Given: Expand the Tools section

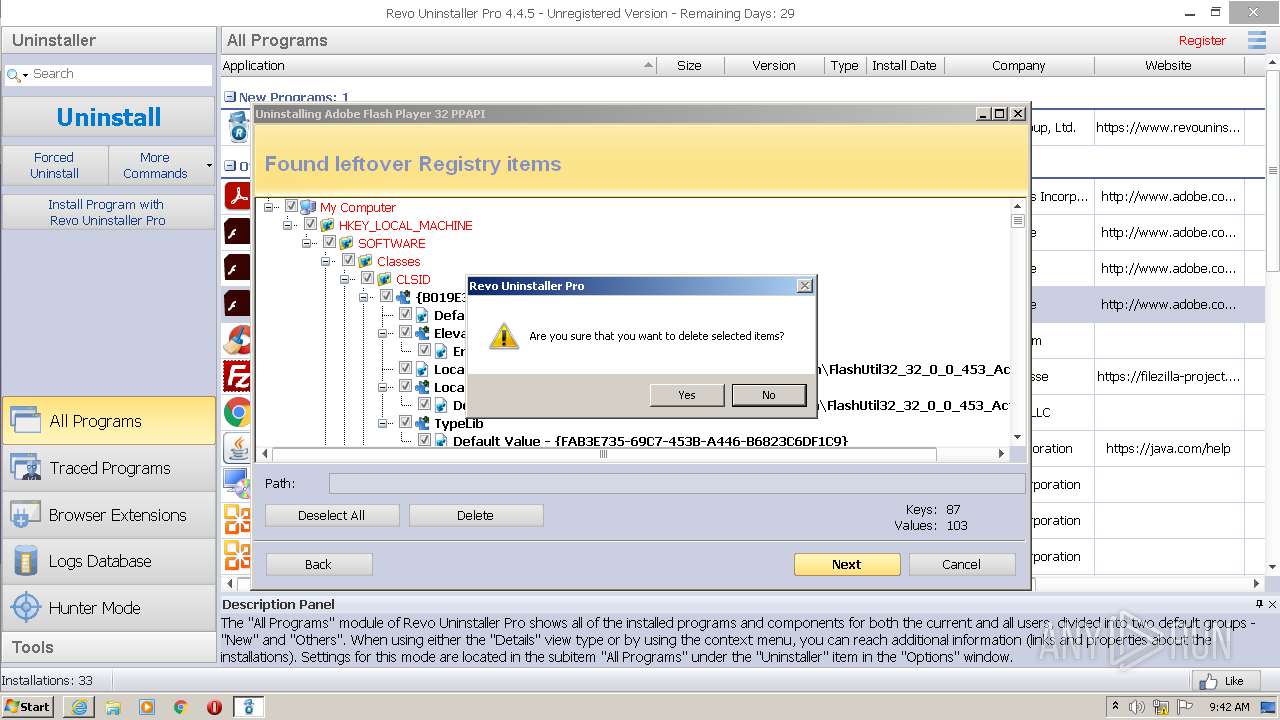Looking at the screenshot, I should click(x=108, y=647).
